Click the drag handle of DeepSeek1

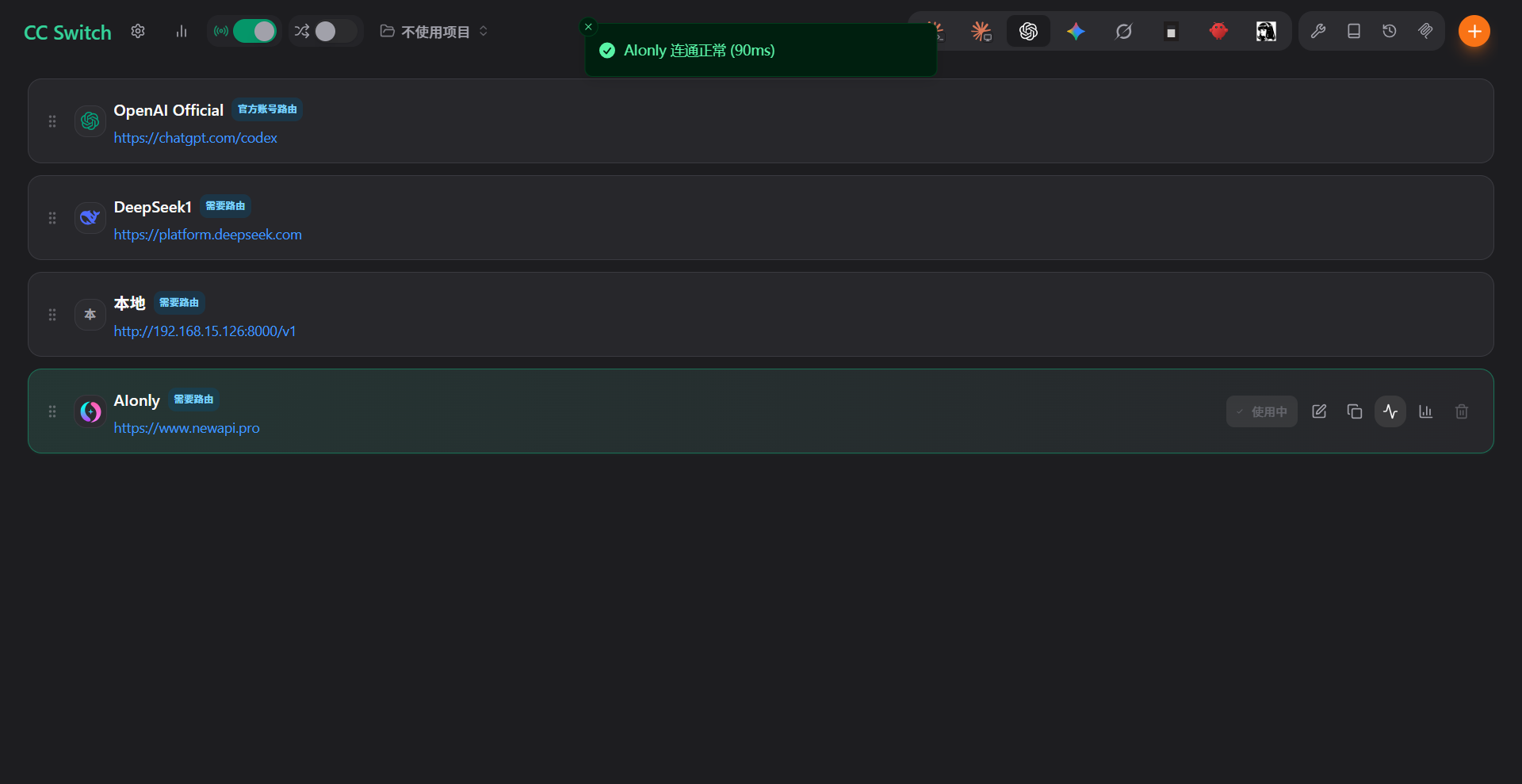[52, 218]
